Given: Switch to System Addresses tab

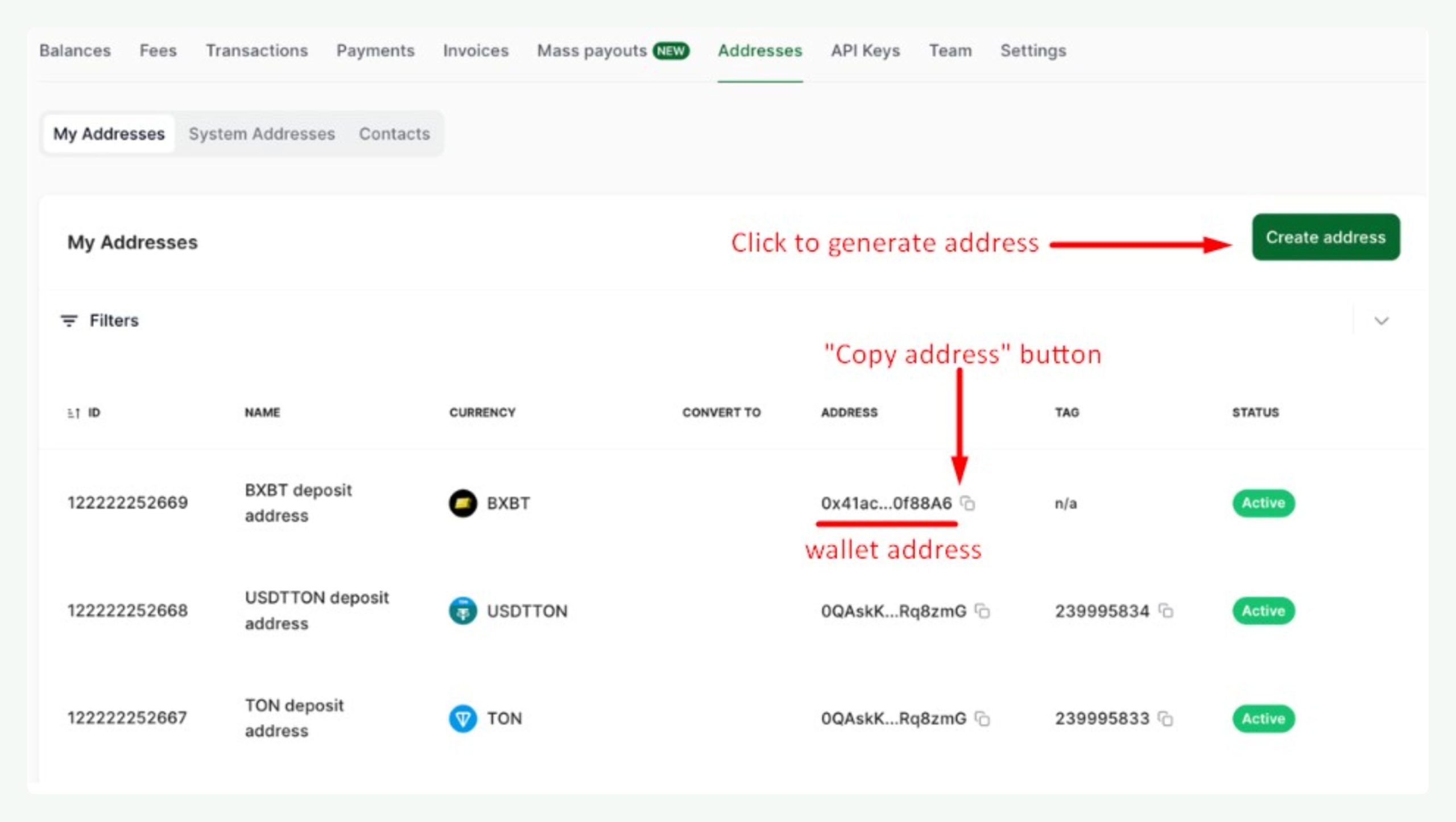Looking at the screenshot, I should [262, 134].
